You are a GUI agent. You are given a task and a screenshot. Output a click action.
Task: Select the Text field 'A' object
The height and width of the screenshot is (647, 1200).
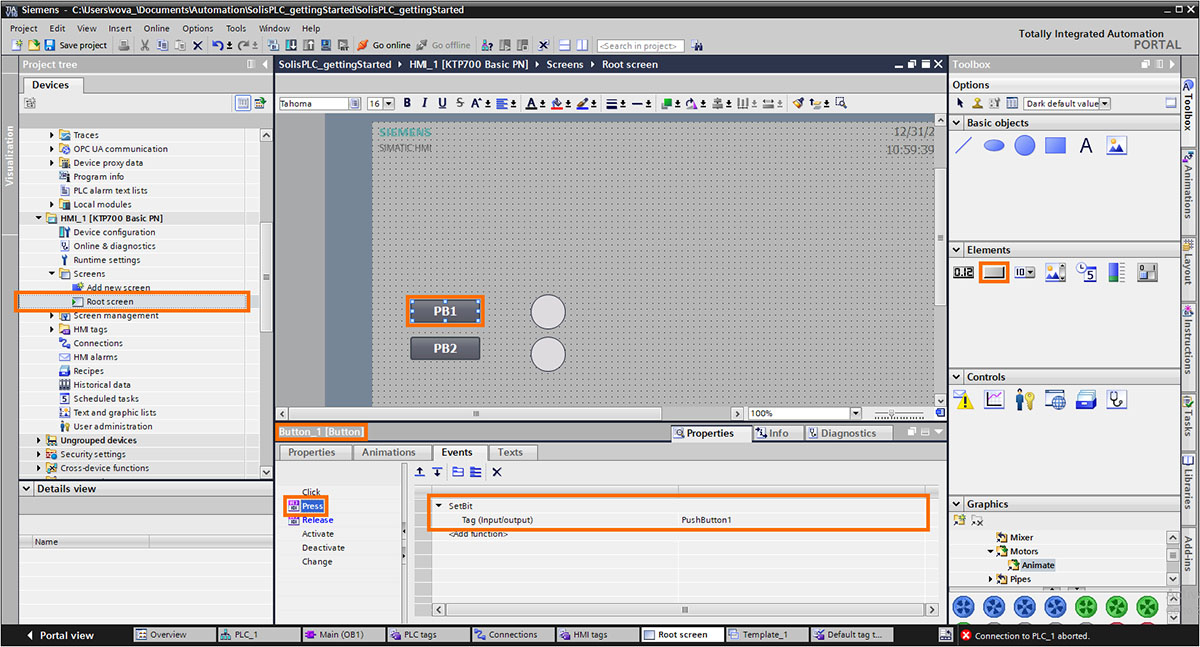click(x=1086, y=146)
